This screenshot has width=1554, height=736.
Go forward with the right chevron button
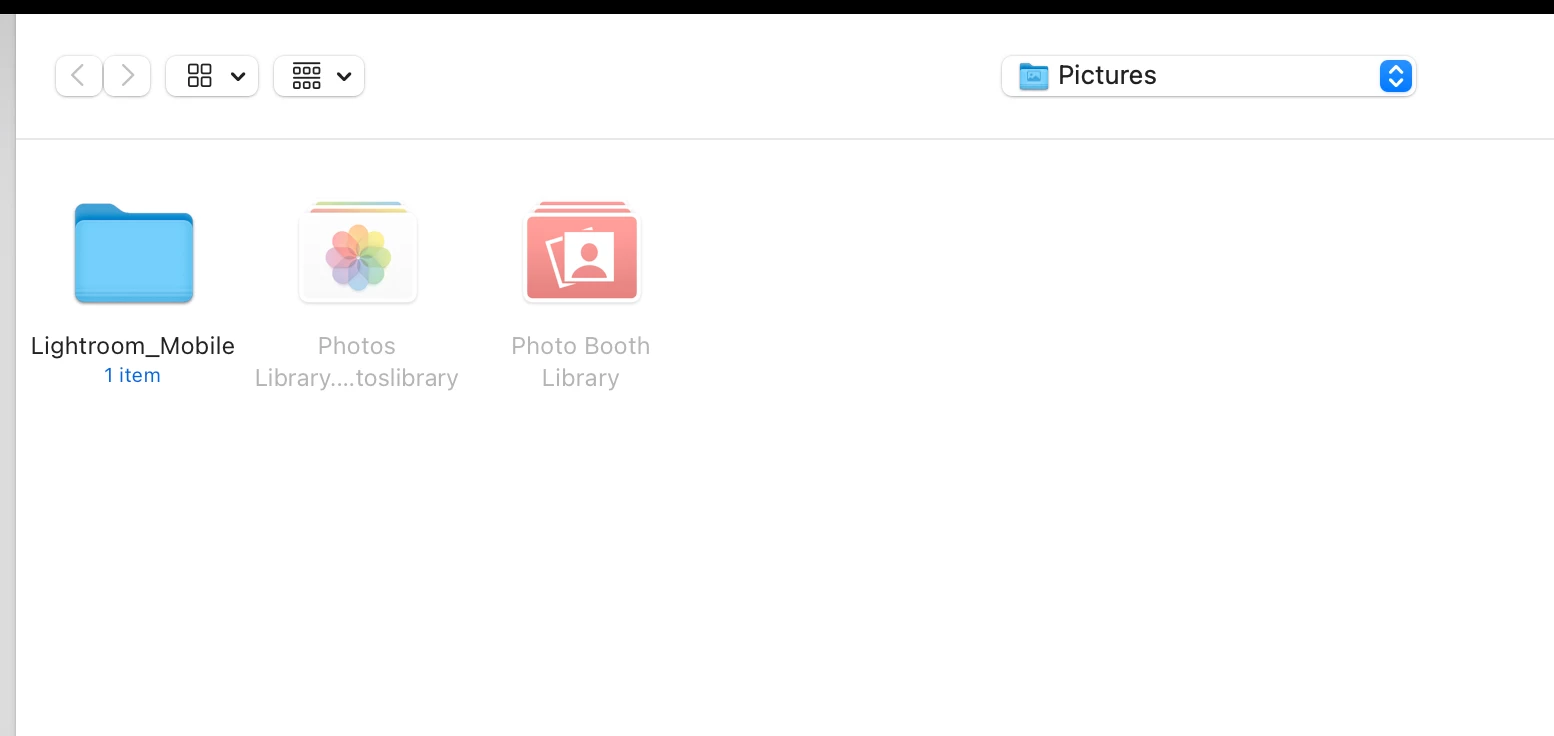tap(127, 76)
